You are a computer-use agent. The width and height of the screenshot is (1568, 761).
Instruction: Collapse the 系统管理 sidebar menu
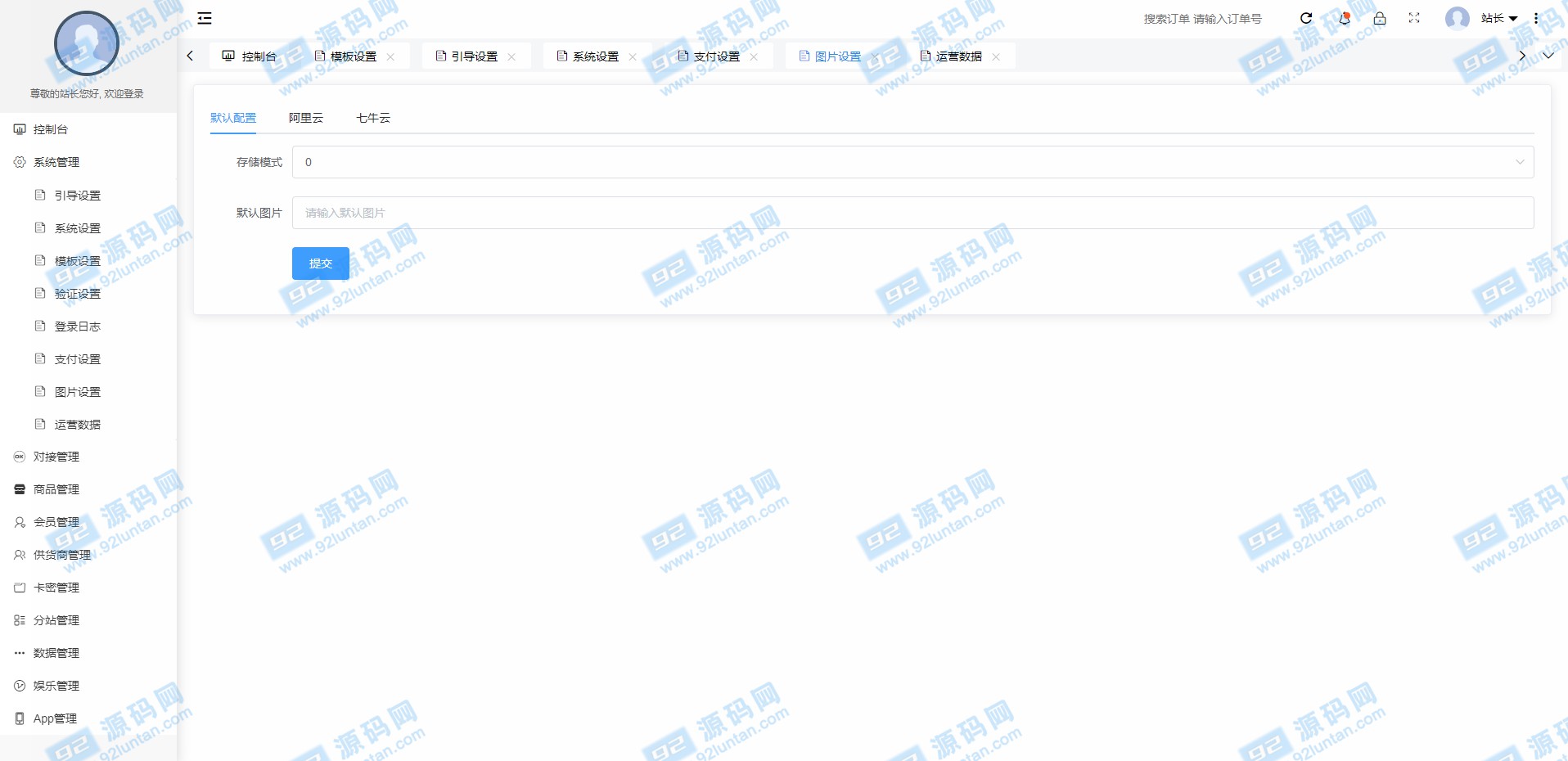point(88,162)
